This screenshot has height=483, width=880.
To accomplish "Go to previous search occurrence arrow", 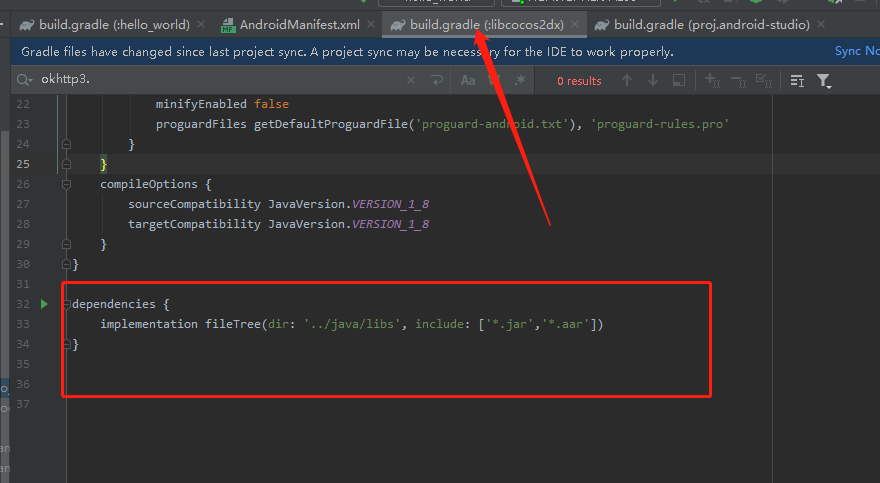I will (x=627, y=80).
